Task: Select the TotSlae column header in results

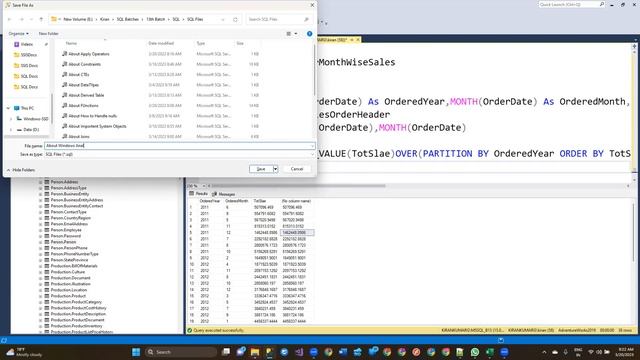Action: (x=260, y=201)
